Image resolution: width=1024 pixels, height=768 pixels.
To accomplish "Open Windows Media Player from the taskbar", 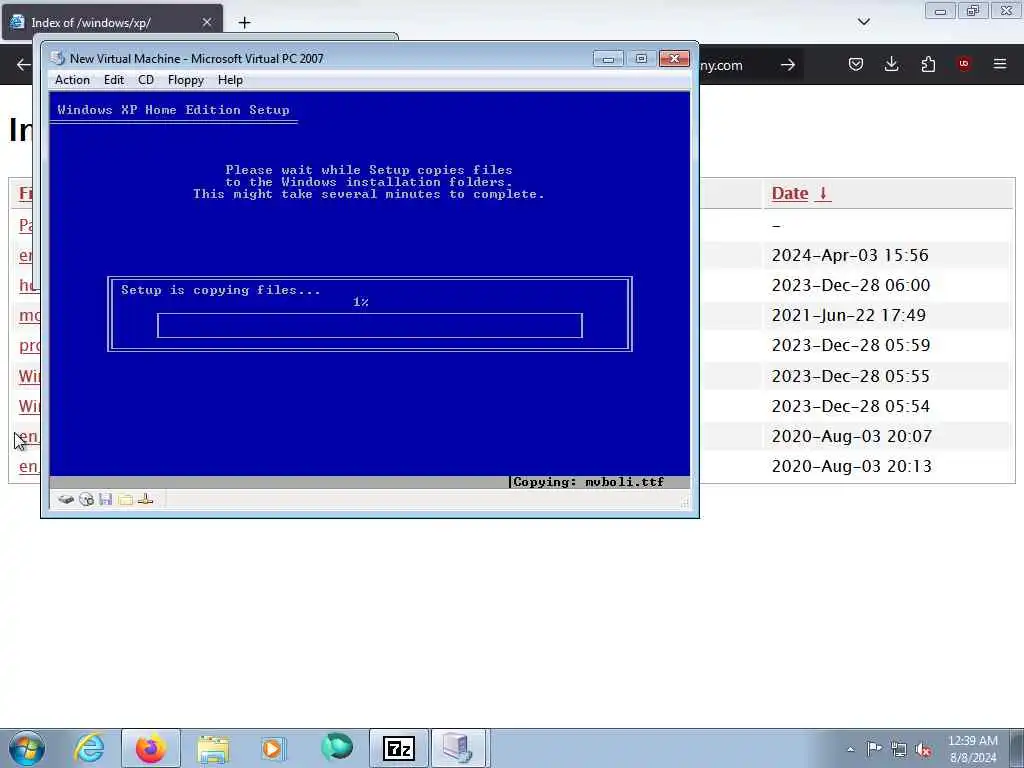I will [x=275, y=748].
